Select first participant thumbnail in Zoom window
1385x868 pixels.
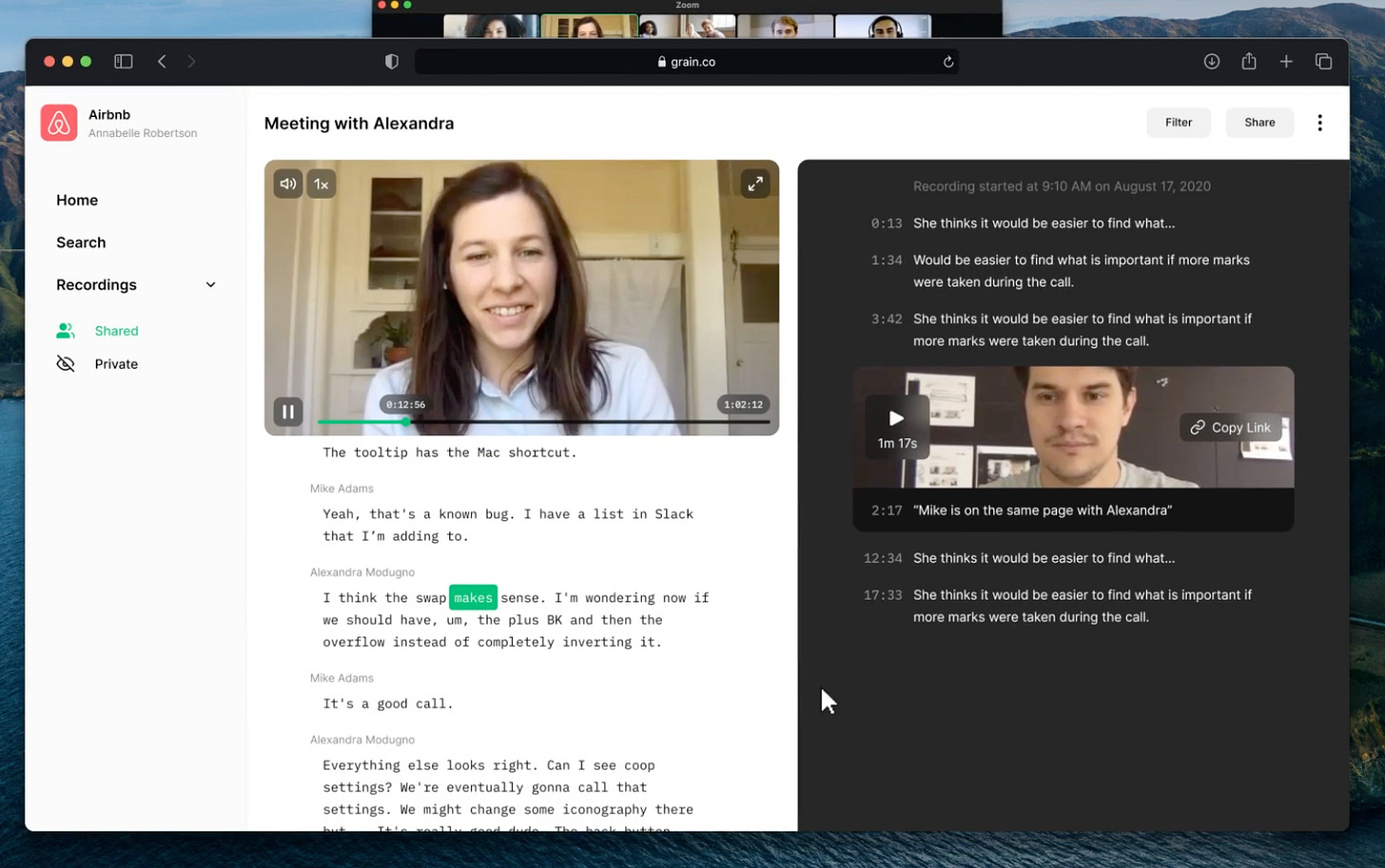pos(490,26)
